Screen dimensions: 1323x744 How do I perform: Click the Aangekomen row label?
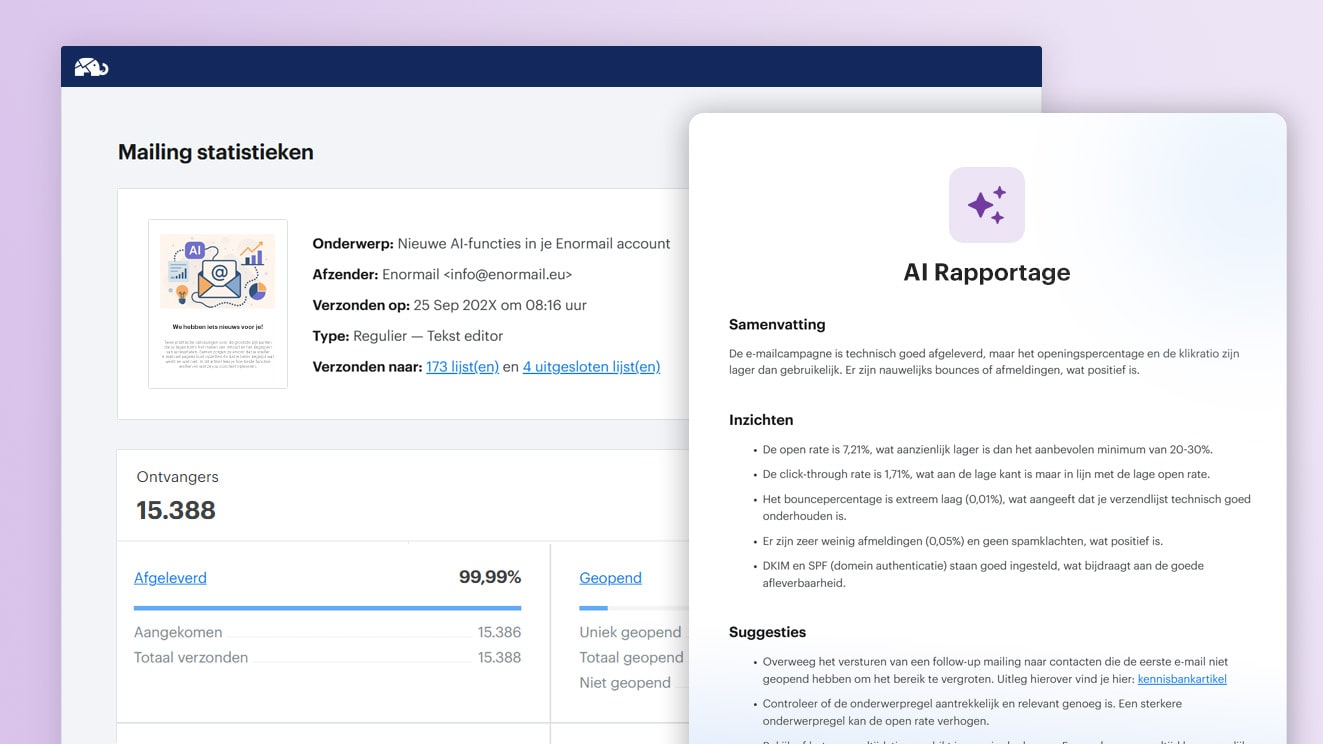click(x=178, y=632)
